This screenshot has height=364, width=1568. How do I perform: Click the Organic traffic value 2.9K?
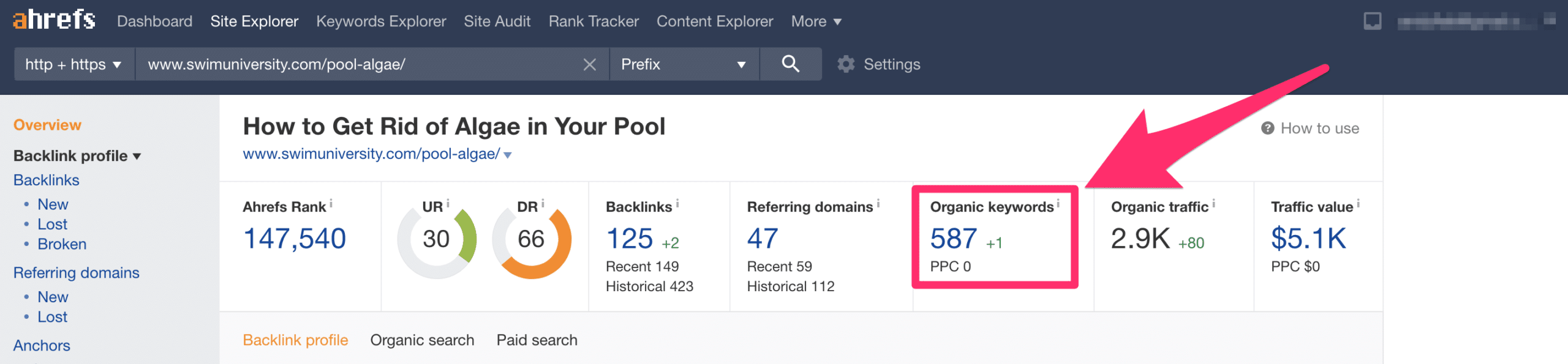tap(1140, 239)
